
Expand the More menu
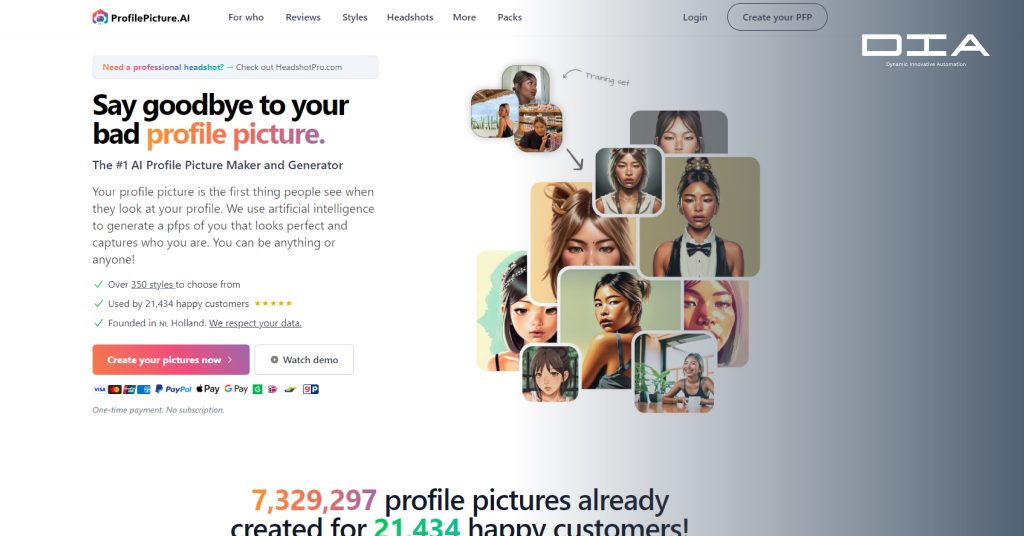pos(464,18)
